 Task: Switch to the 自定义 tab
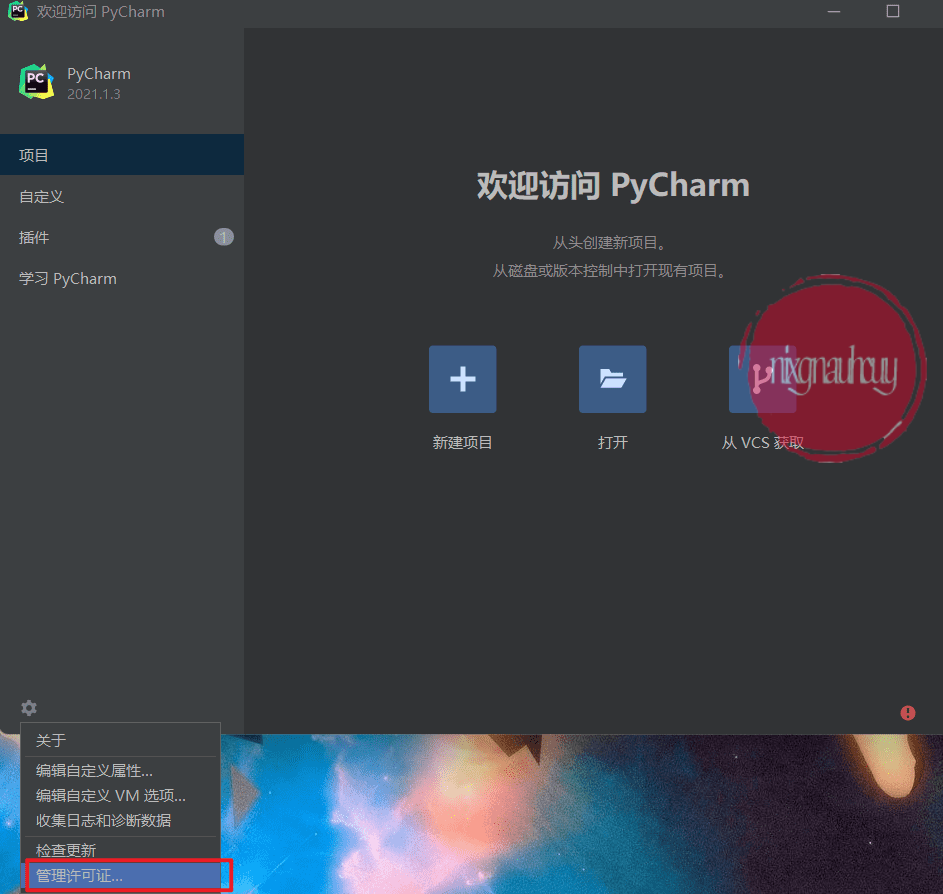click(122, 196)
